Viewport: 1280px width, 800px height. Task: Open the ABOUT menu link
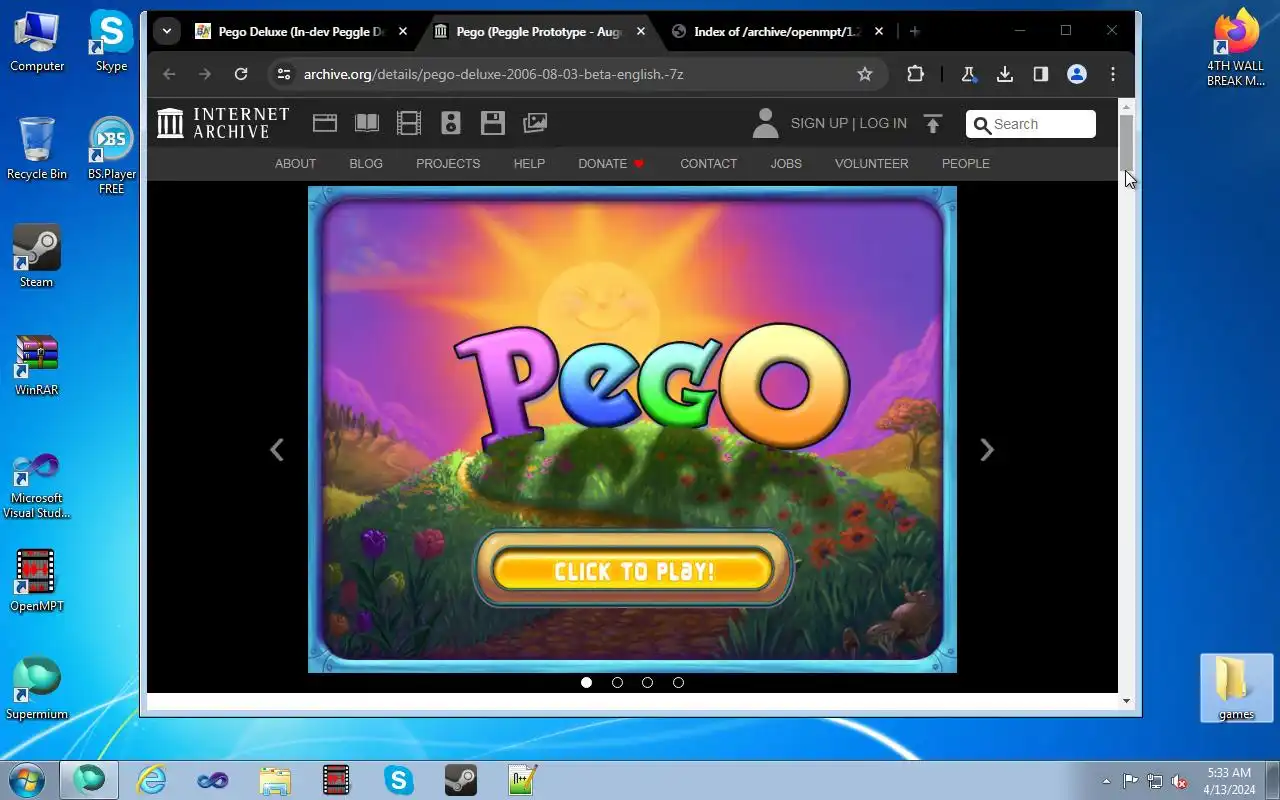click(x=295, y=163)
